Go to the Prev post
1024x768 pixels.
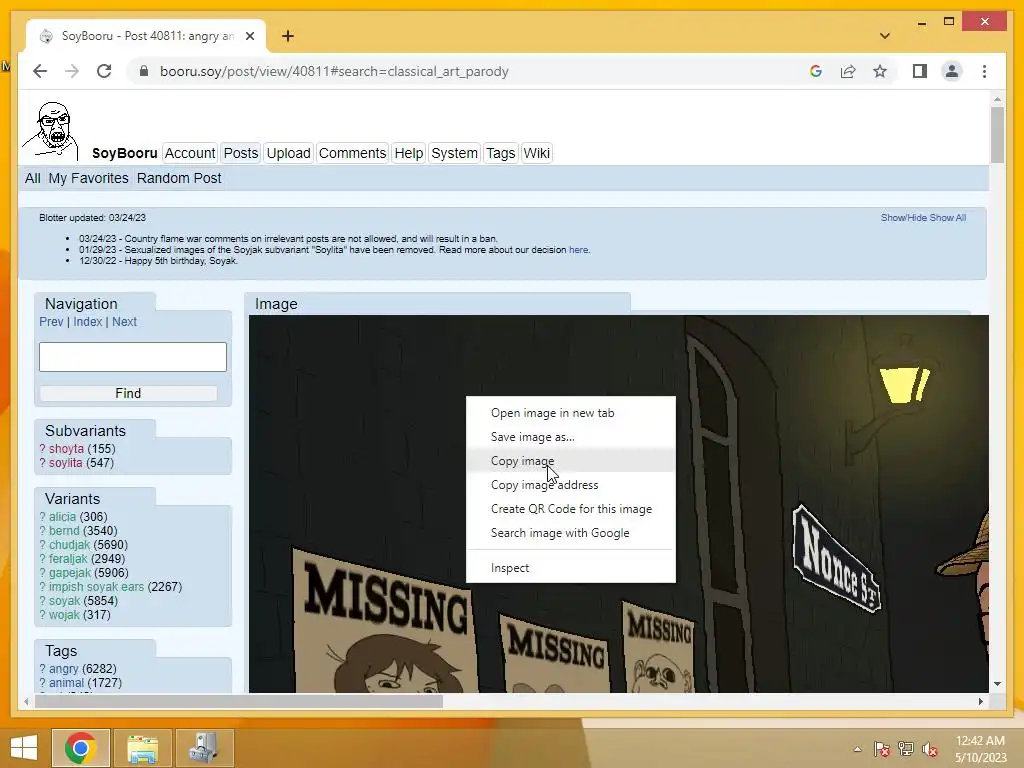[x=51, y=321]
